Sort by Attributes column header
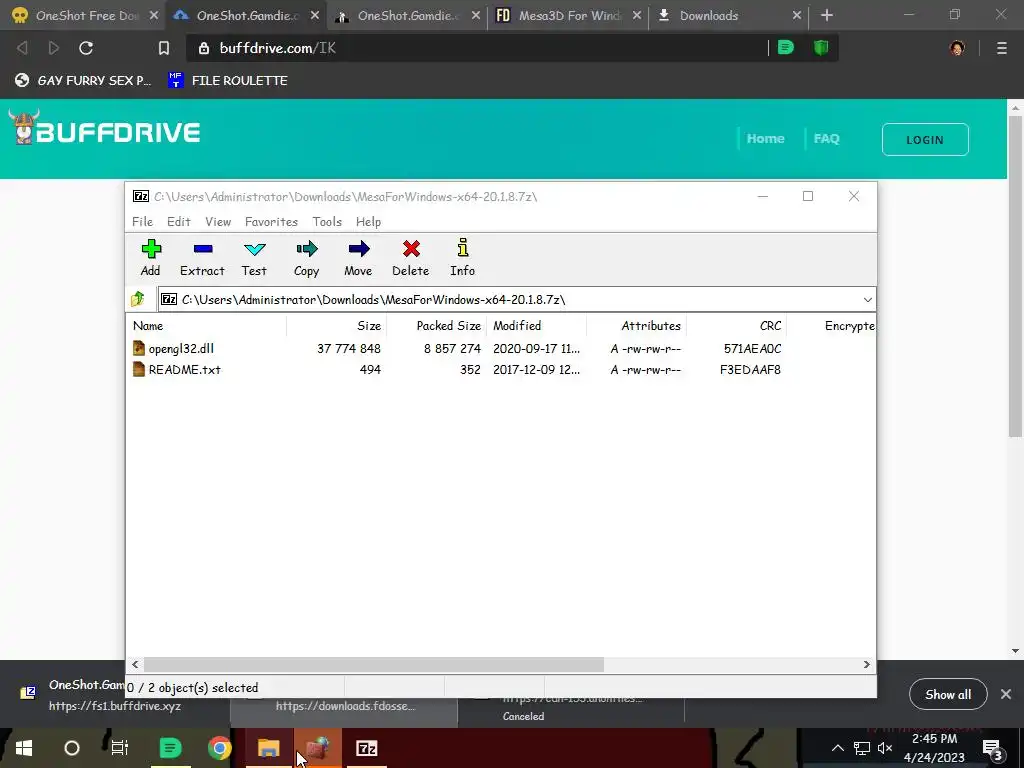The image size is (1024, 768). click(636, 325)
